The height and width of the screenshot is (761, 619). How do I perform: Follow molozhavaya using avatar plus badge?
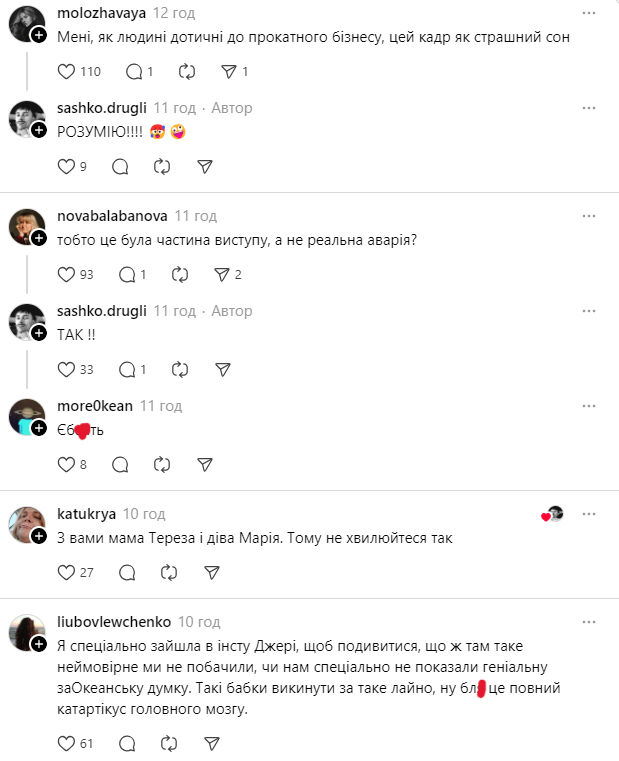pyautogui.click(x=38, y=34)
